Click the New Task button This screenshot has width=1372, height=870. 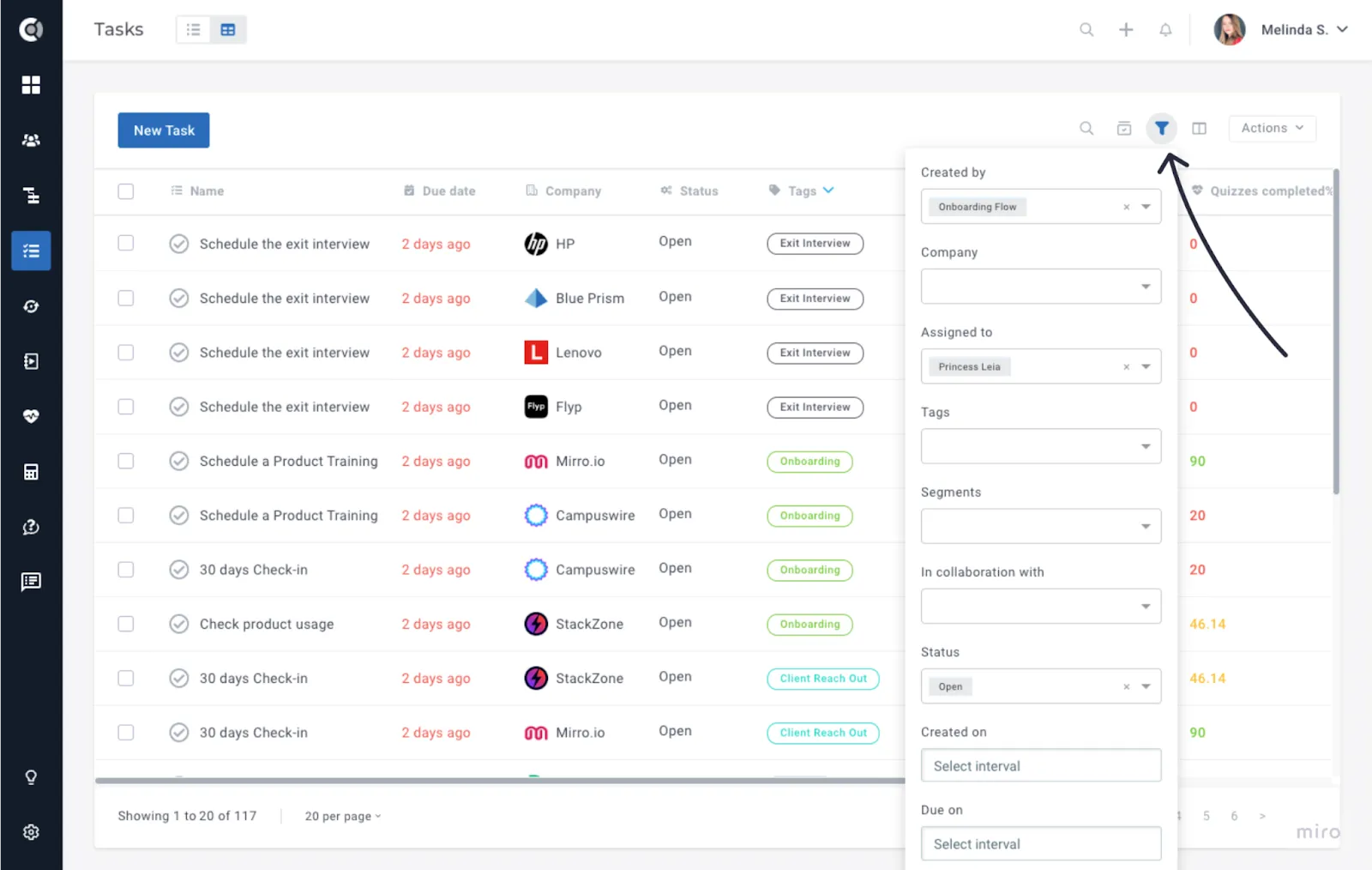pos(164,130)
